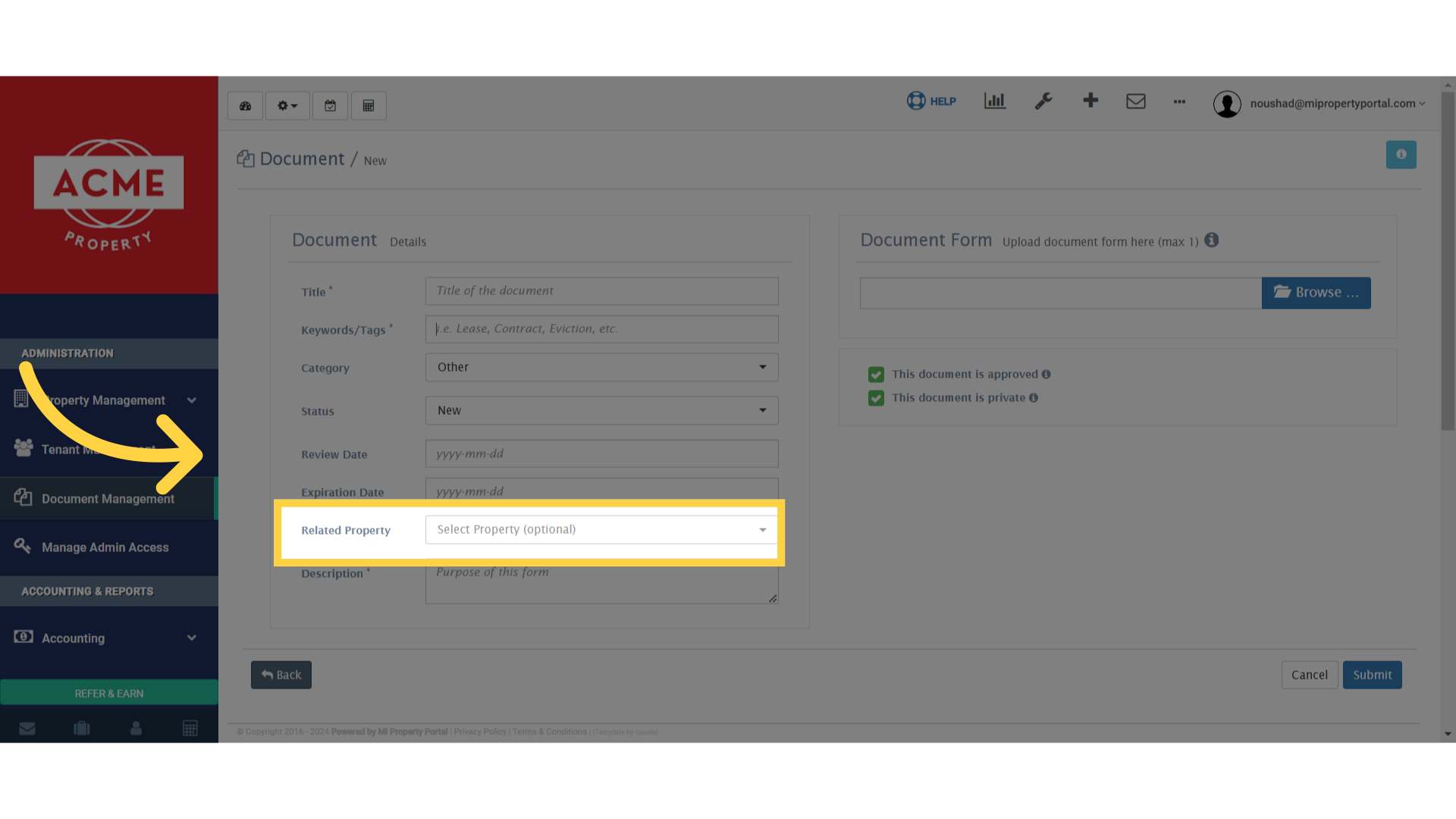Open the Terms & Conditions footer link

(x=550, y=732)
